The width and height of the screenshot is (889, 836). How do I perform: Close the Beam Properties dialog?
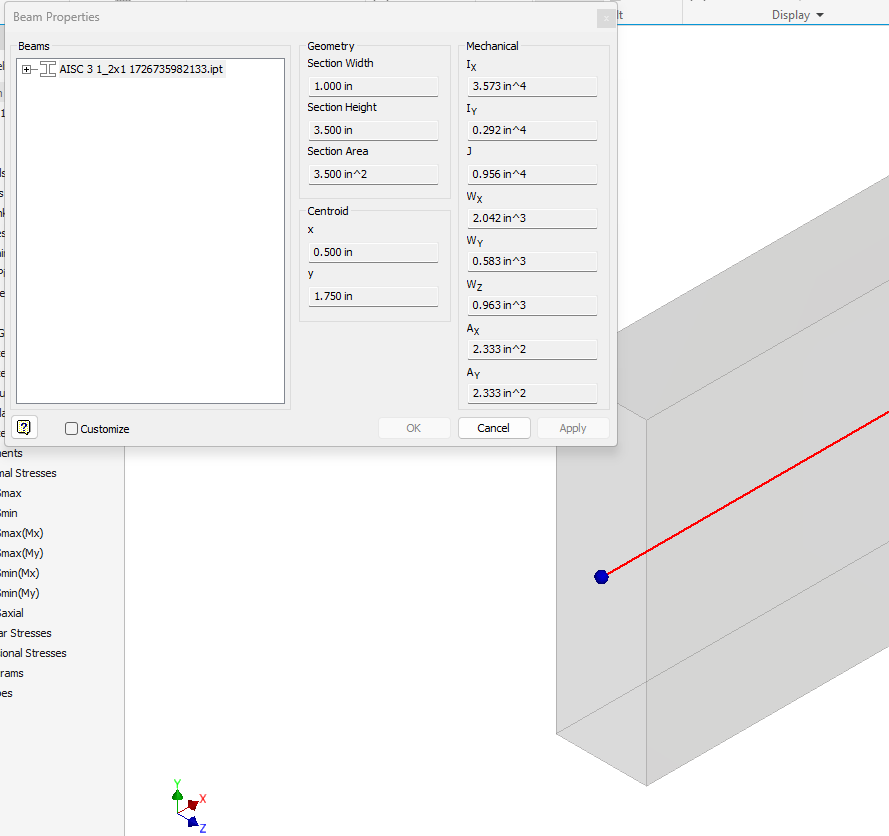(605, 18)
